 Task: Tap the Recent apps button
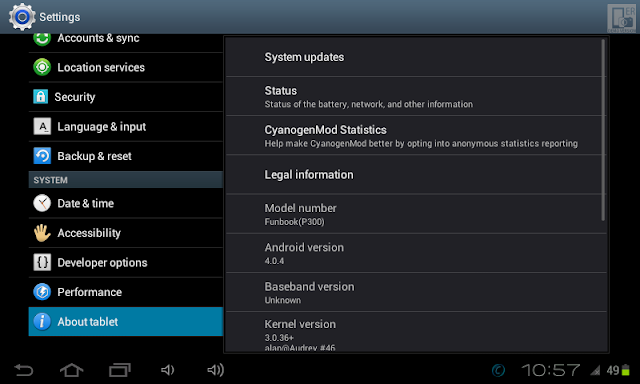click(120, 370)
